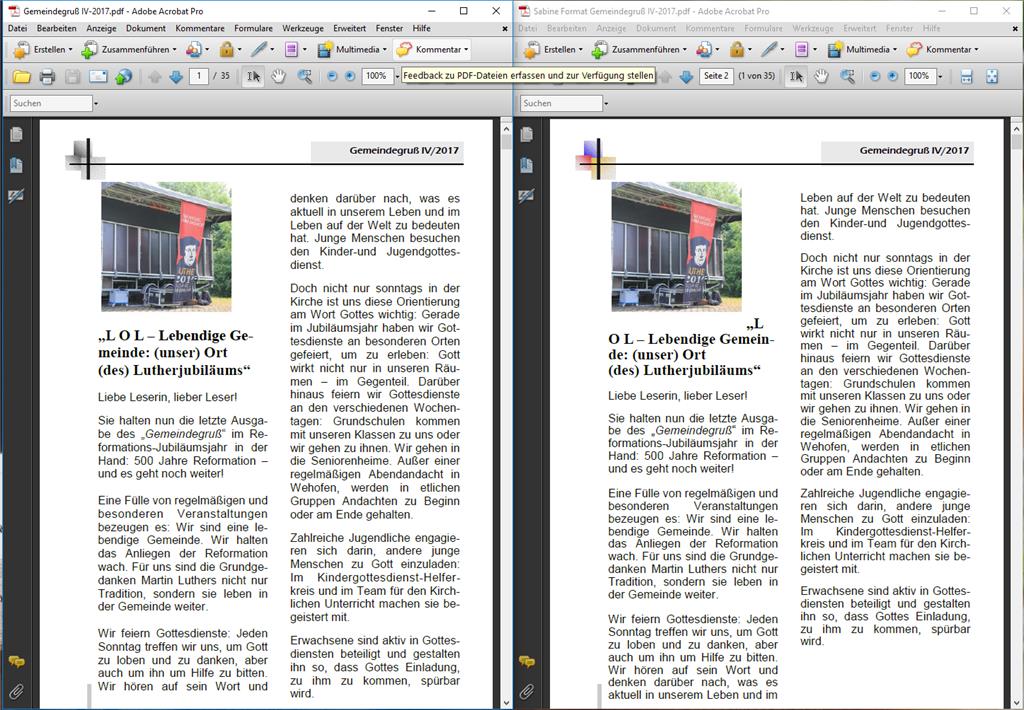Go to next page in left window

click(x=176, y=76)
